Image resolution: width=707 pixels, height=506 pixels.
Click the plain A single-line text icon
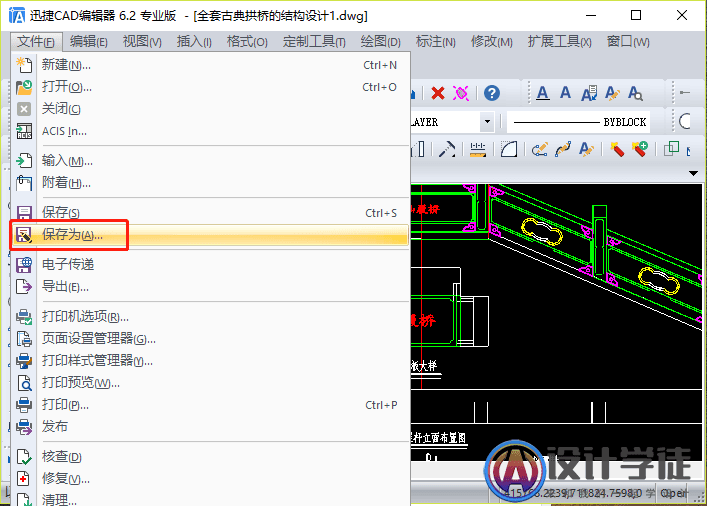pyautogui.click(x=565, y=93)
